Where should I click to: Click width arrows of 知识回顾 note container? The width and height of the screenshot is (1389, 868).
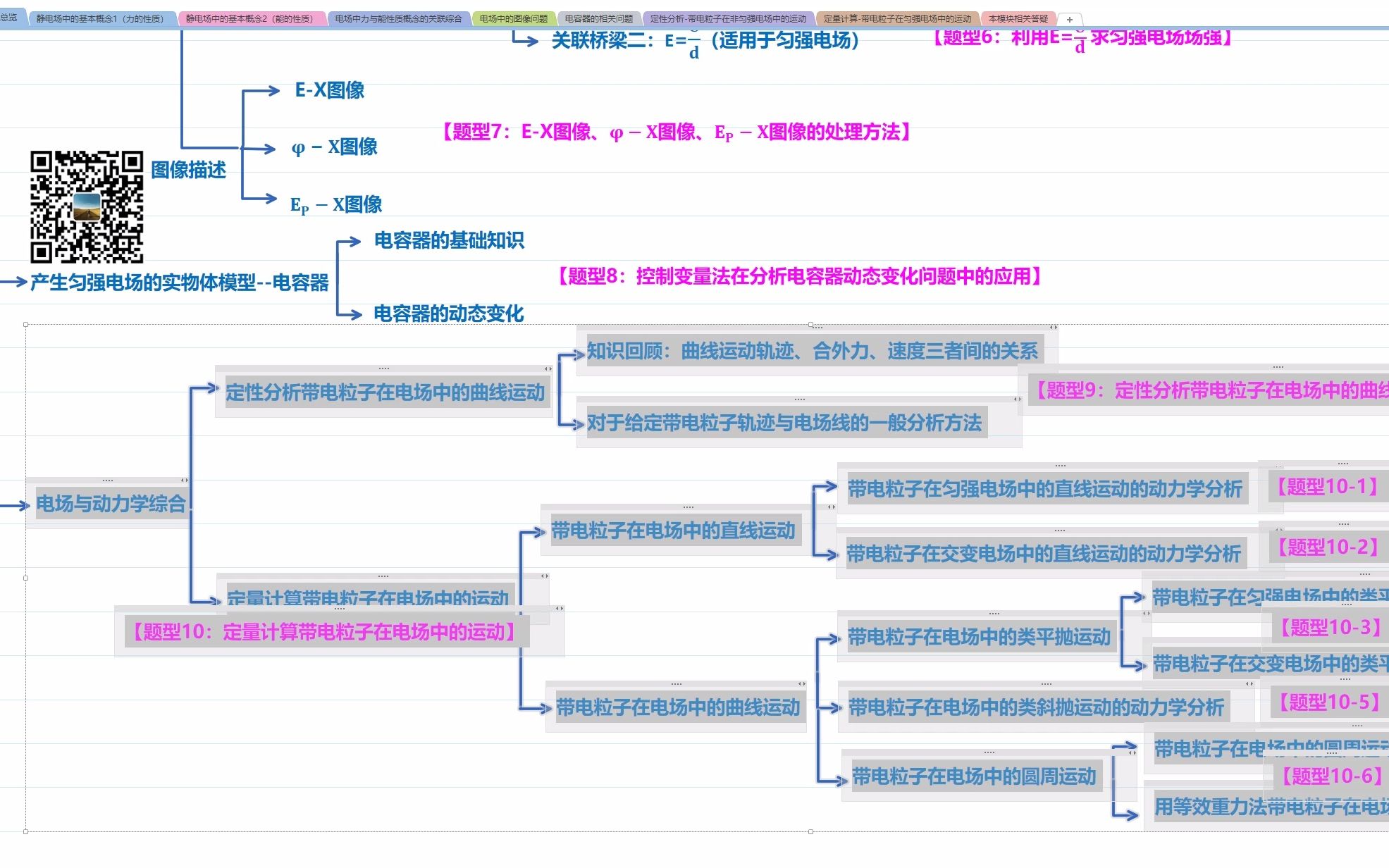pos(1053,327)
